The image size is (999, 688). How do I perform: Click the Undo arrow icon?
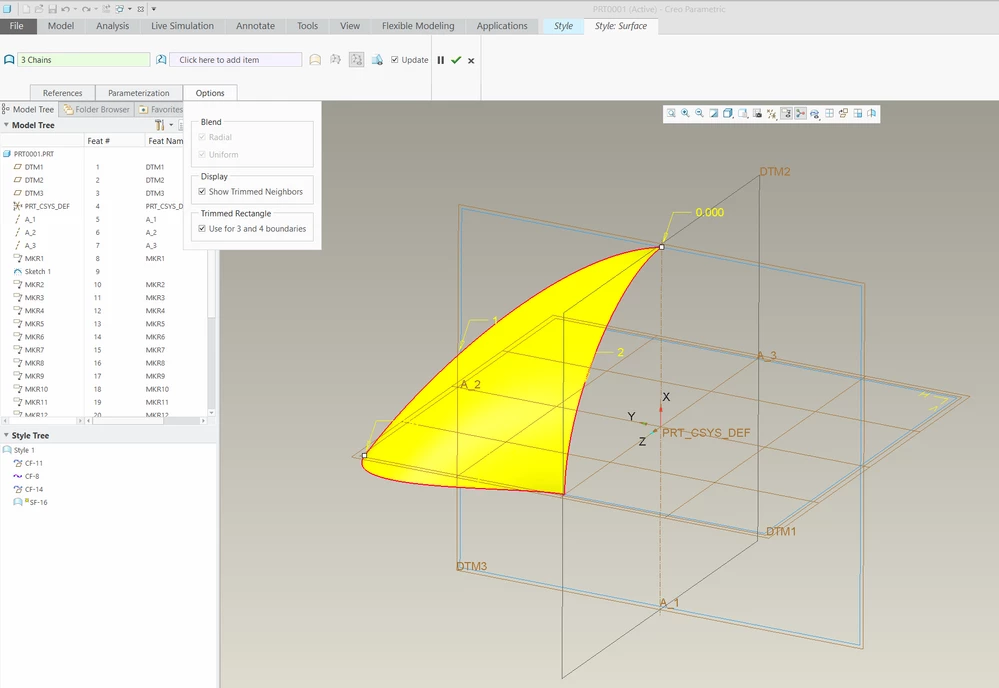[x=66, y=9]
